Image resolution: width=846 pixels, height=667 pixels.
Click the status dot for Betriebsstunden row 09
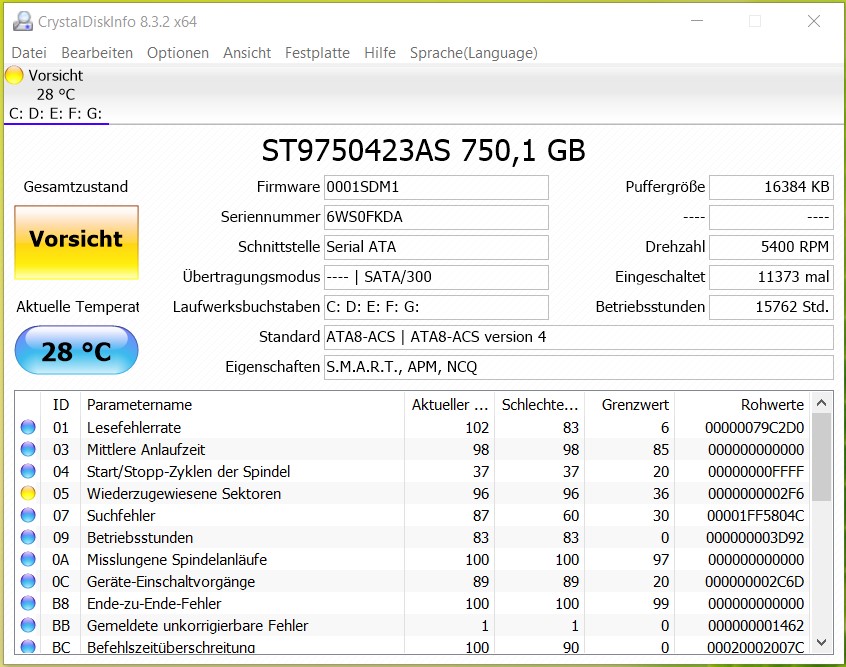[28, 537]
